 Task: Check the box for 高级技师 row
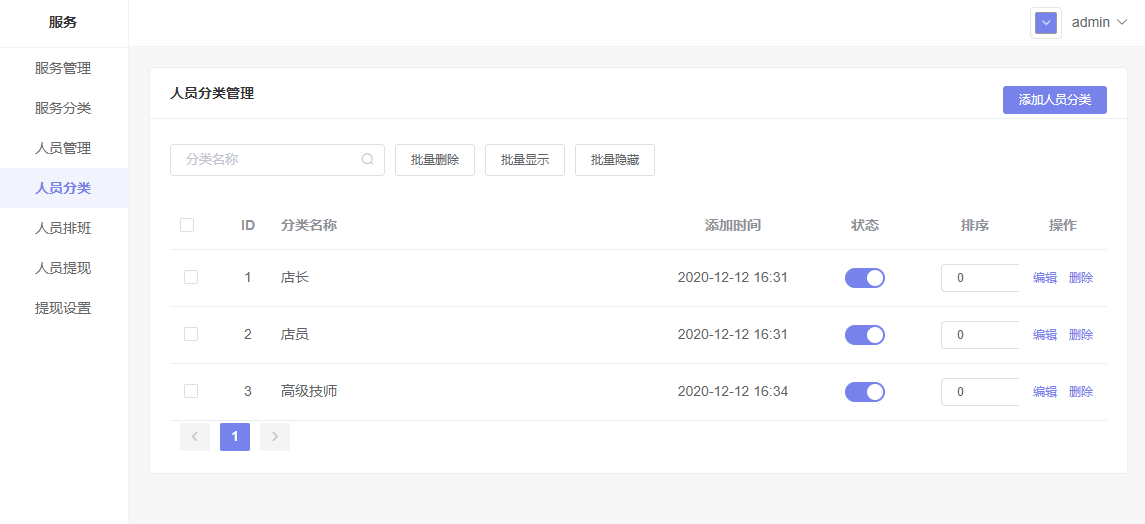tap(191, 391)
